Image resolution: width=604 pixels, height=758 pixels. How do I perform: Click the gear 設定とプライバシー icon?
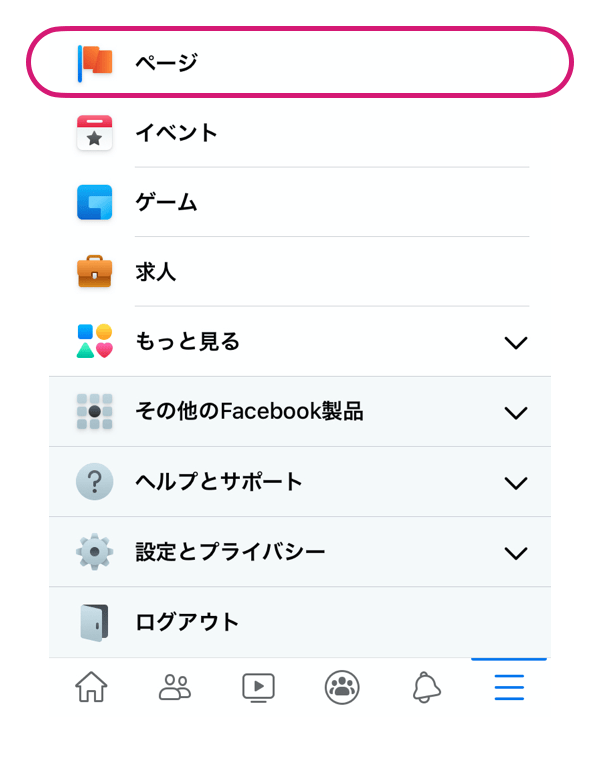pos(95,552)
